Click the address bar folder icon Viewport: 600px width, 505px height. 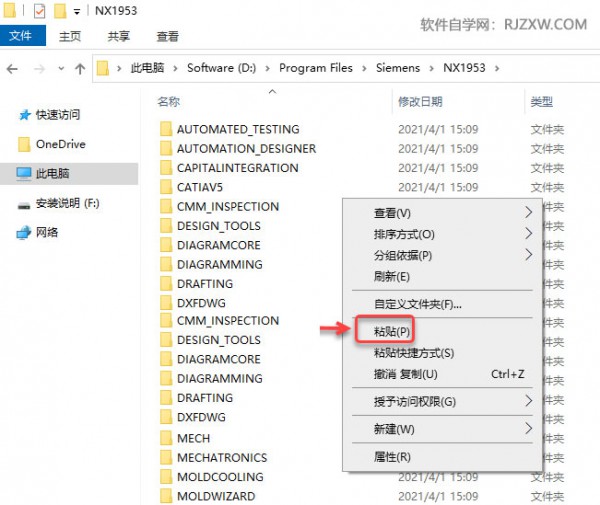(103, 68)
